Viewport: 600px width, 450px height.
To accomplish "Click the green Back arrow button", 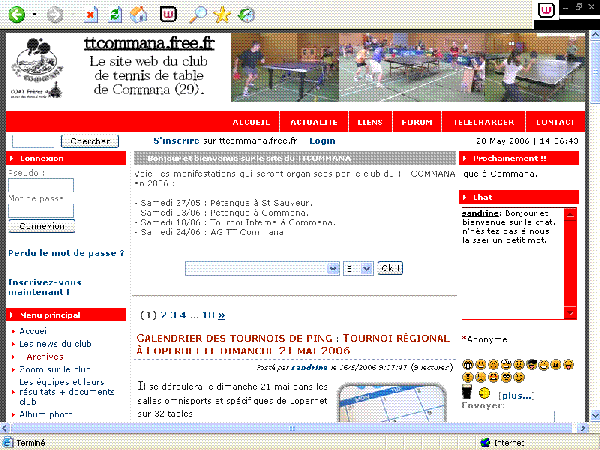I will (x=16, y=15).
